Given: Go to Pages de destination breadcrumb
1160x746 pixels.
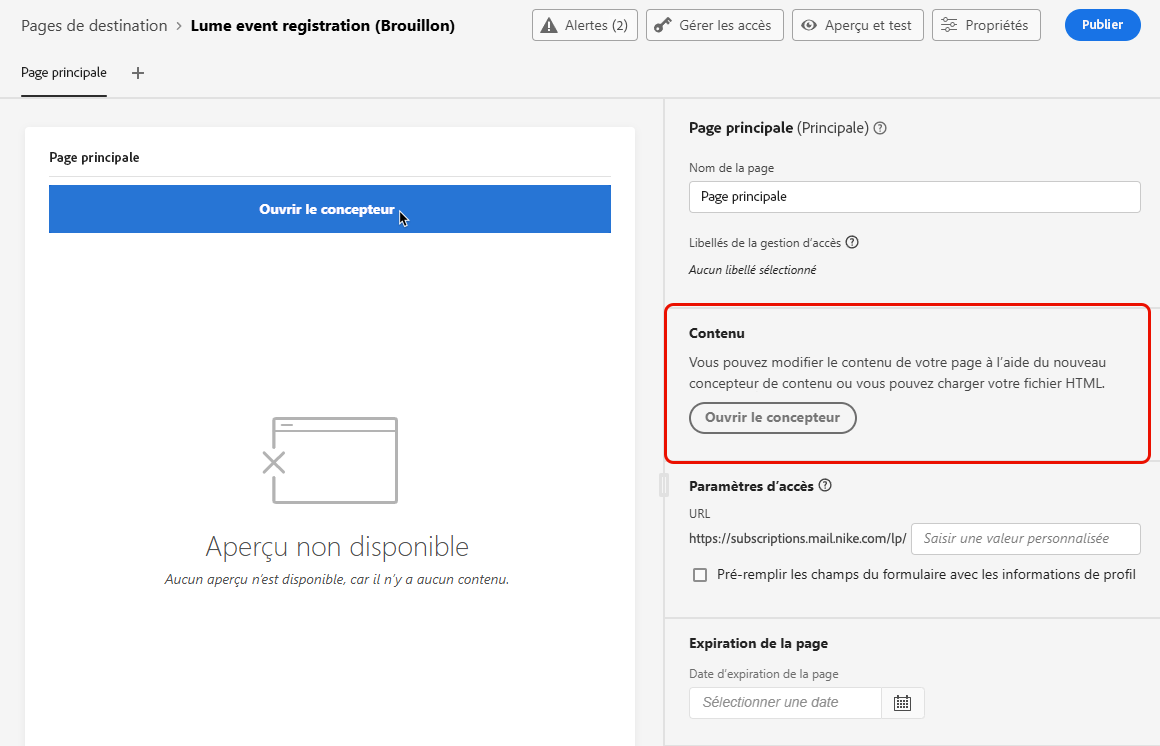Looking at the screenshot, I should [94, 25].
